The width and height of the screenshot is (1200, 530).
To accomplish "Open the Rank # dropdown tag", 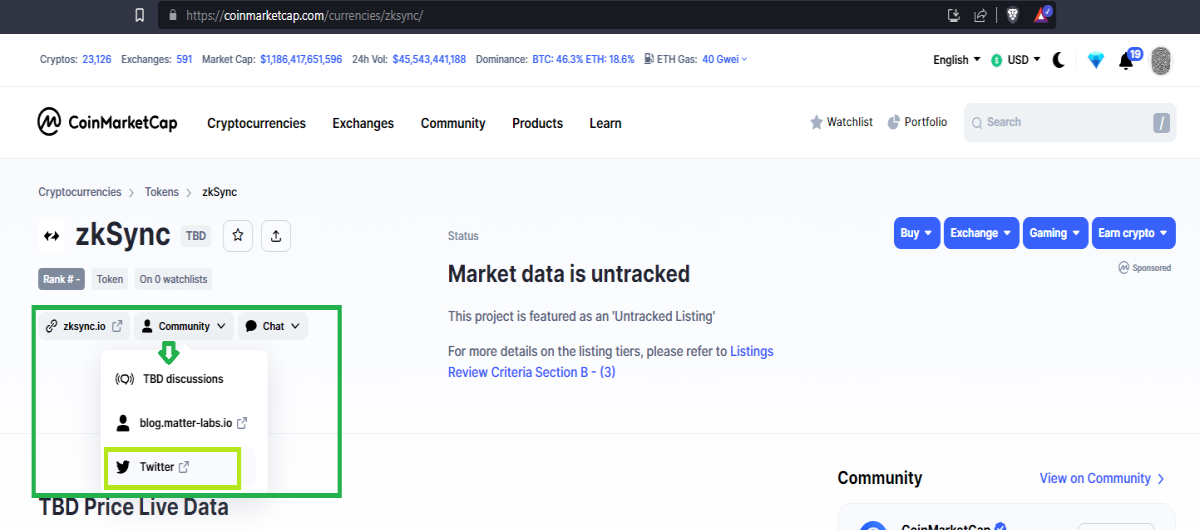I will 61,280.
